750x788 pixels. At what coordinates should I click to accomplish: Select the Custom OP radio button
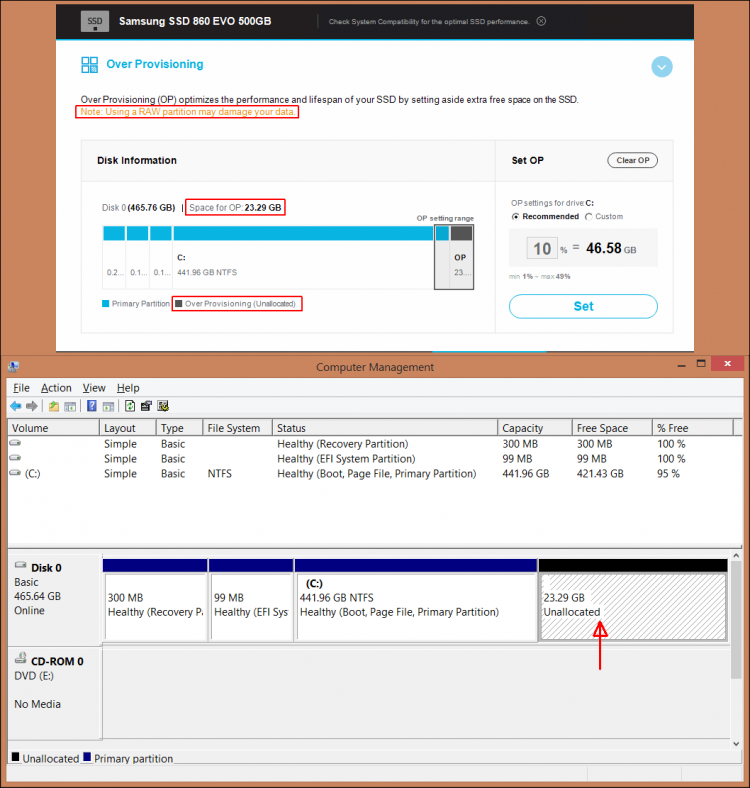589,217
